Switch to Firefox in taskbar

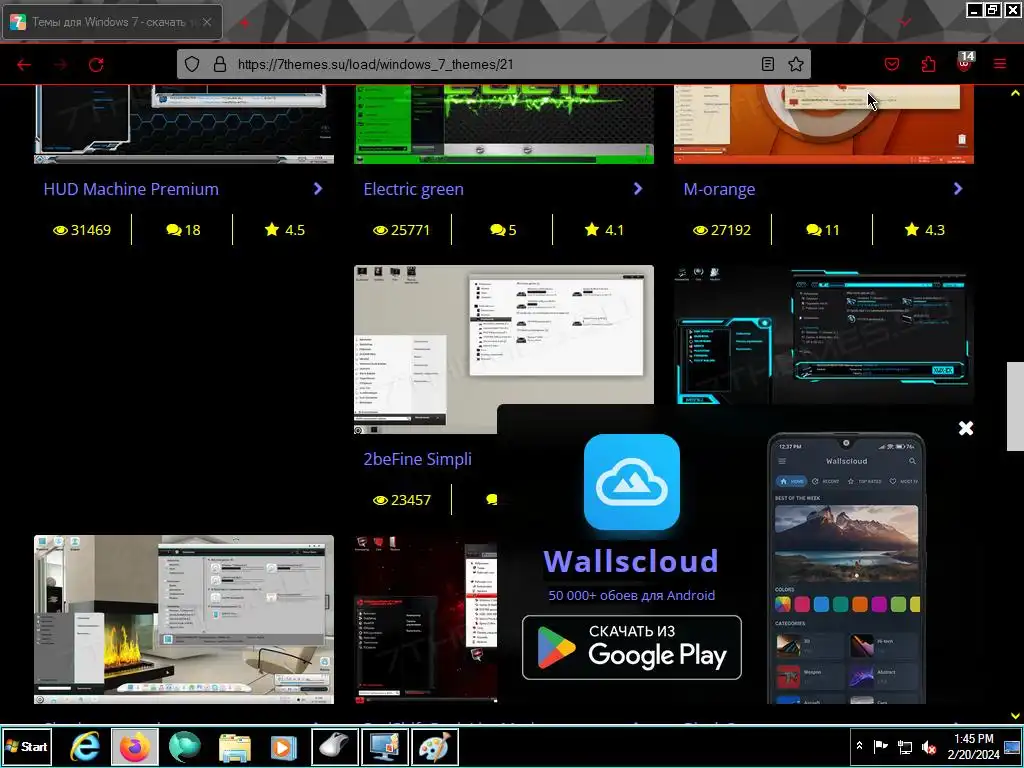coord(135,747)
